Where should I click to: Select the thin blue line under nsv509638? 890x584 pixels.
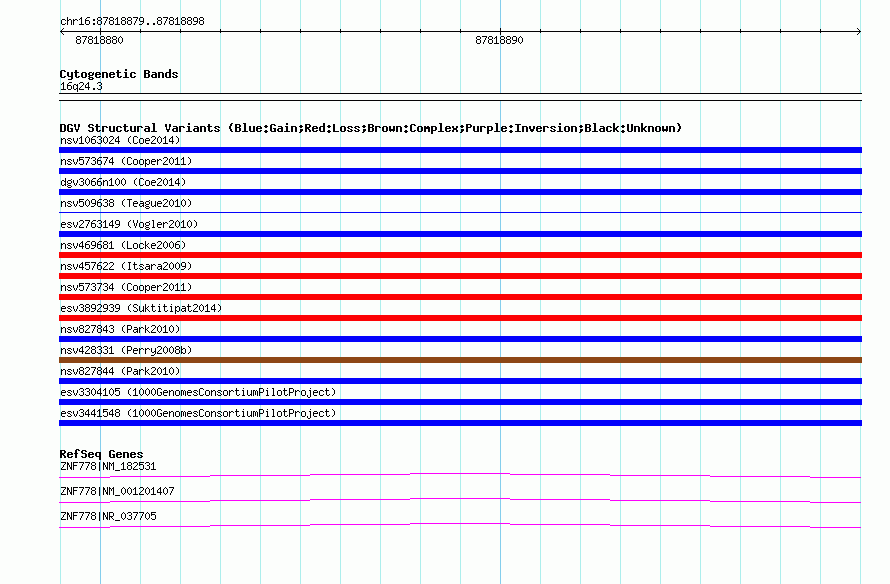[x=460, y=212]
